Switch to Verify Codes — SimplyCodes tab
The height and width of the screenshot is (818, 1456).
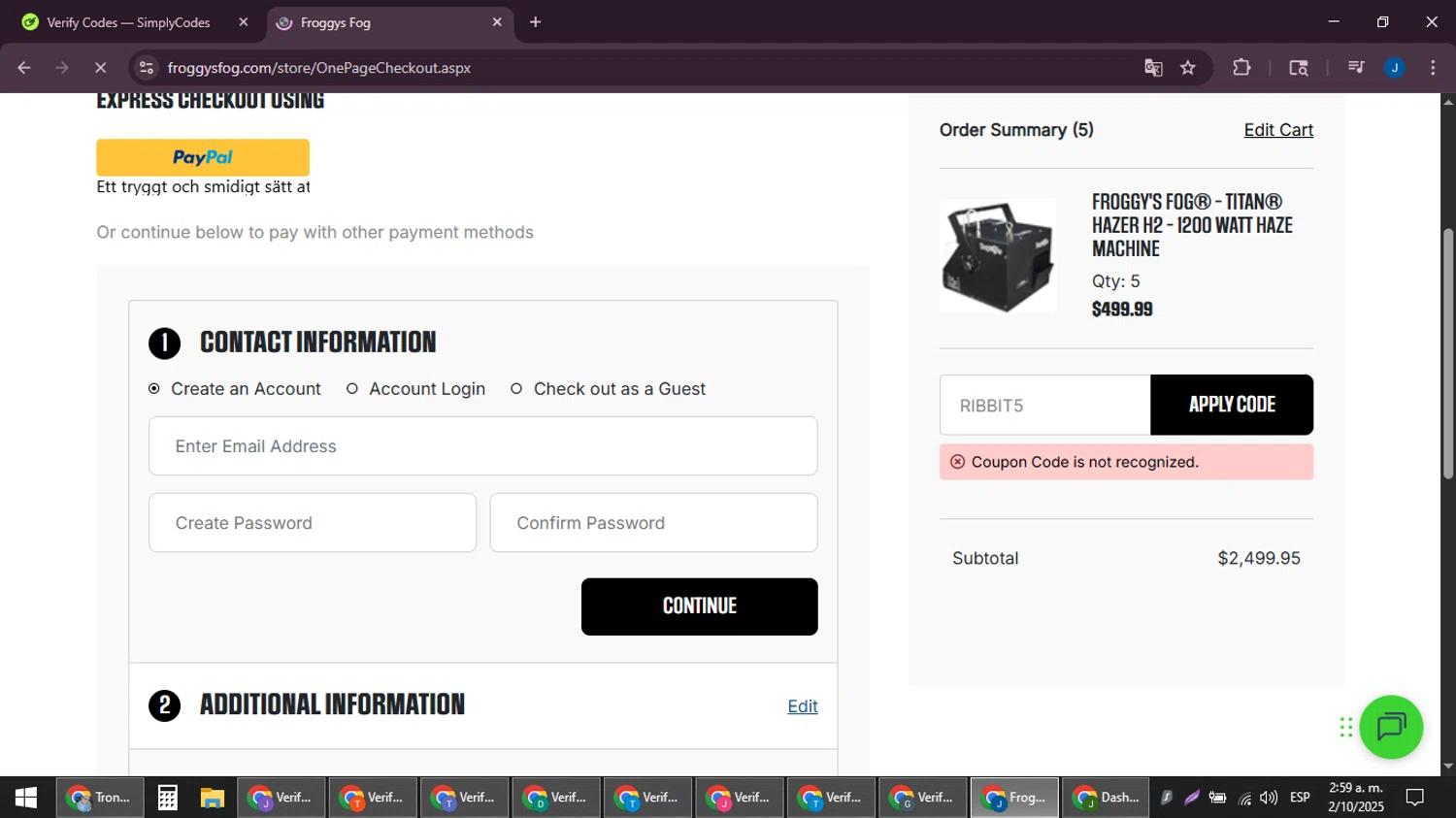click(x=130, y=22)
